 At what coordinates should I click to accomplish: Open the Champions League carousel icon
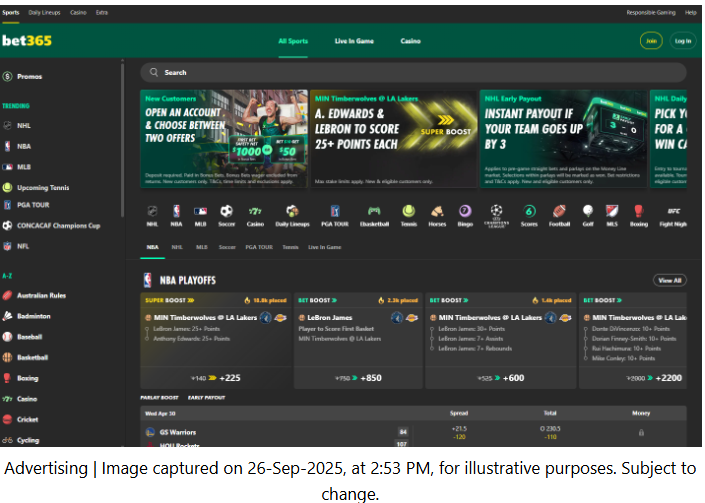(496, 216)
